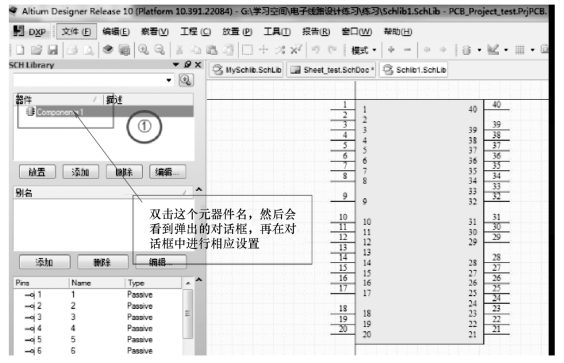Copy the selection from the toolbar
Image resolution: width=564 pixels, height=363 pixels.
click(196, 50)
